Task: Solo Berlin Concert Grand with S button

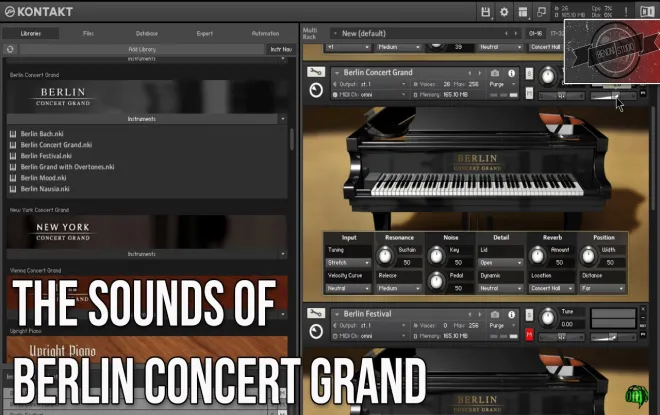Action: click(529, 74)
